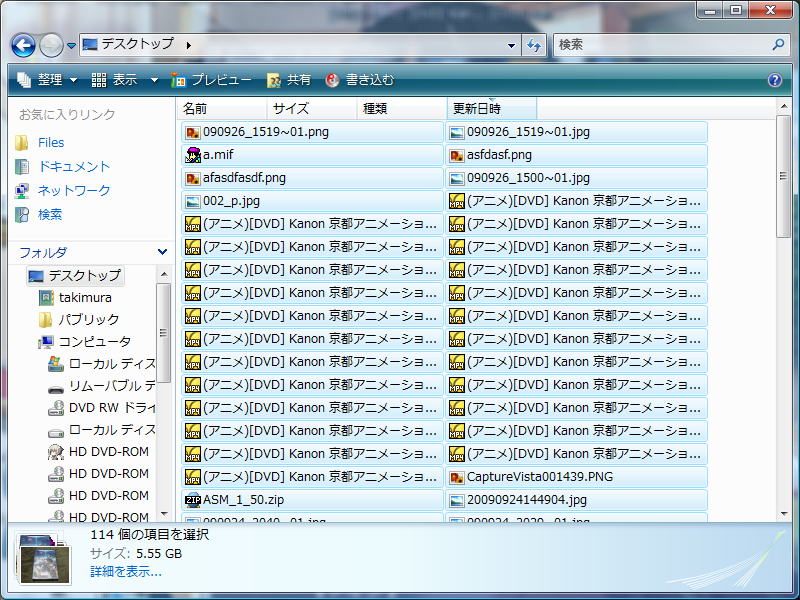Sort by the 更新日時 column header

click(x=491, y=109)
